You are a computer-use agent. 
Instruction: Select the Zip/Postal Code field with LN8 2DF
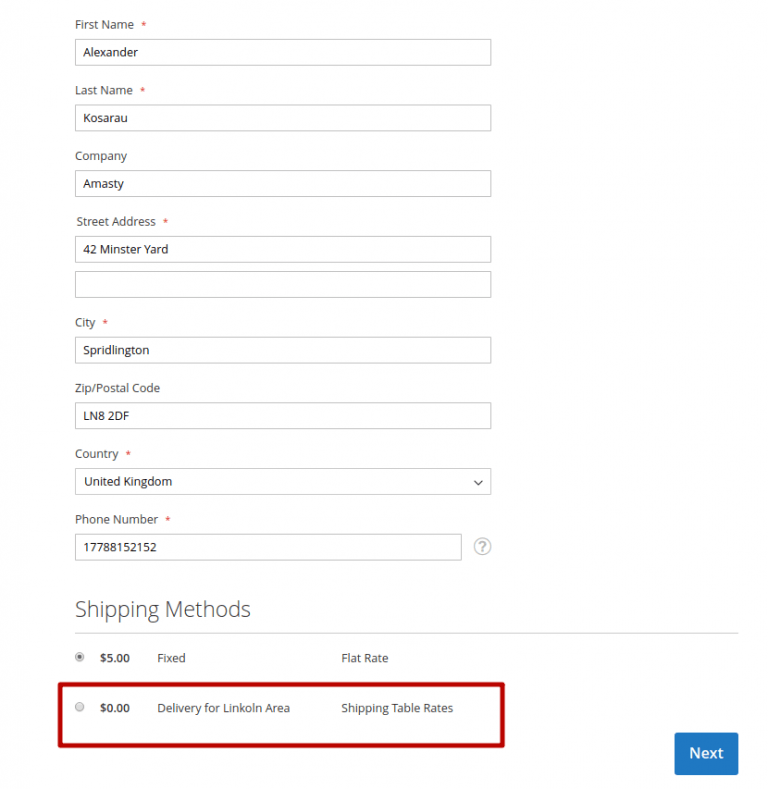(x=282, y=415)
